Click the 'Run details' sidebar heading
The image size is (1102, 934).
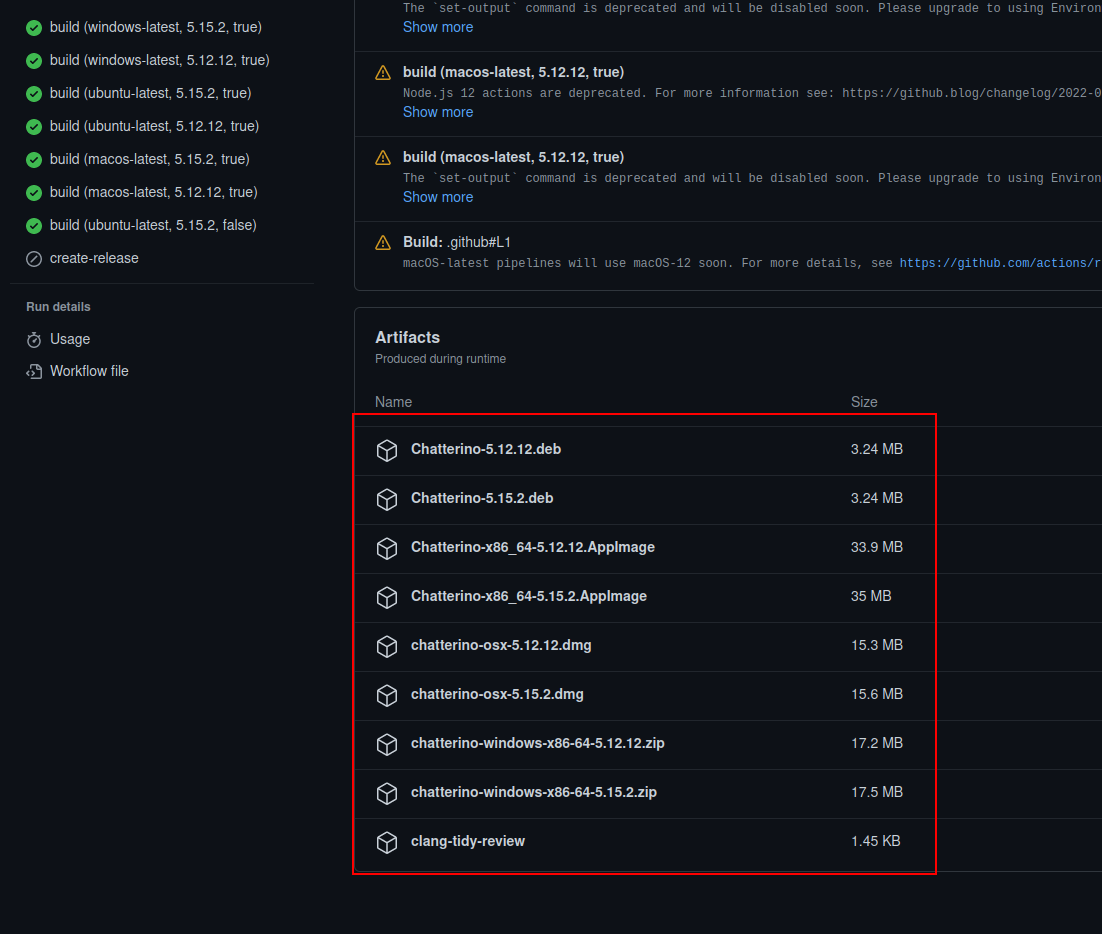(58, 307)
